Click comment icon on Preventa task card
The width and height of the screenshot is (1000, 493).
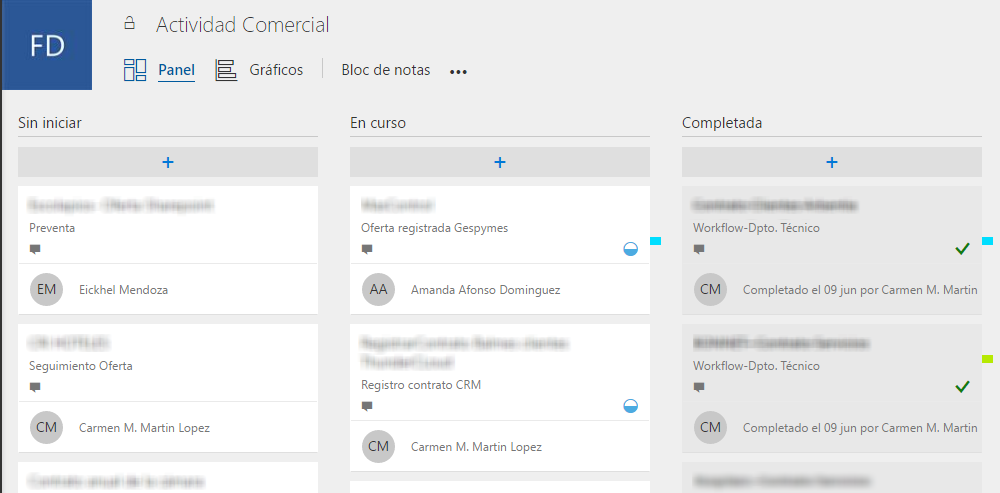point(35,249)
